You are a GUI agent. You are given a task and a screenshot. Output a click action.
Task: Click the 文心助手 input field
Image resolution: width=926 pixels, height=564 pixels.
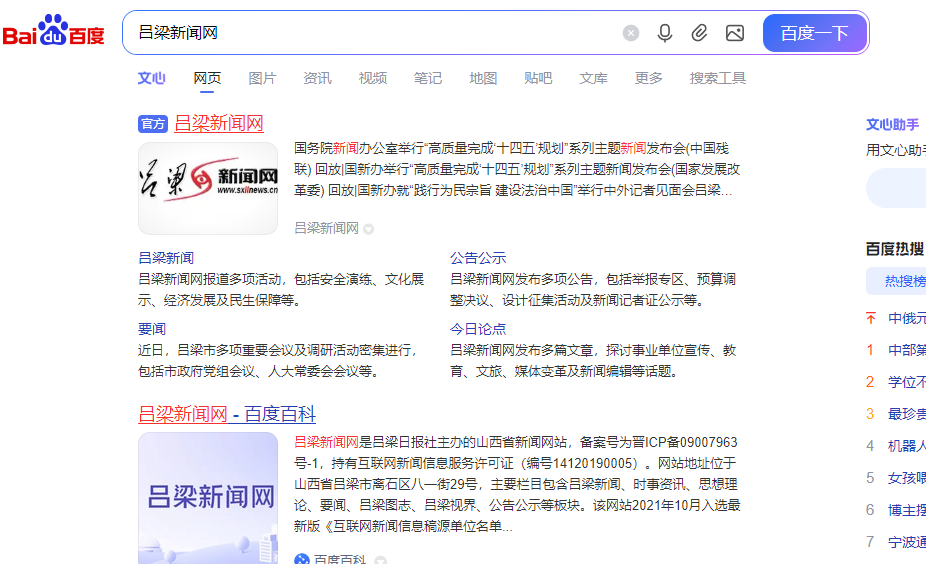click(896, 188)
